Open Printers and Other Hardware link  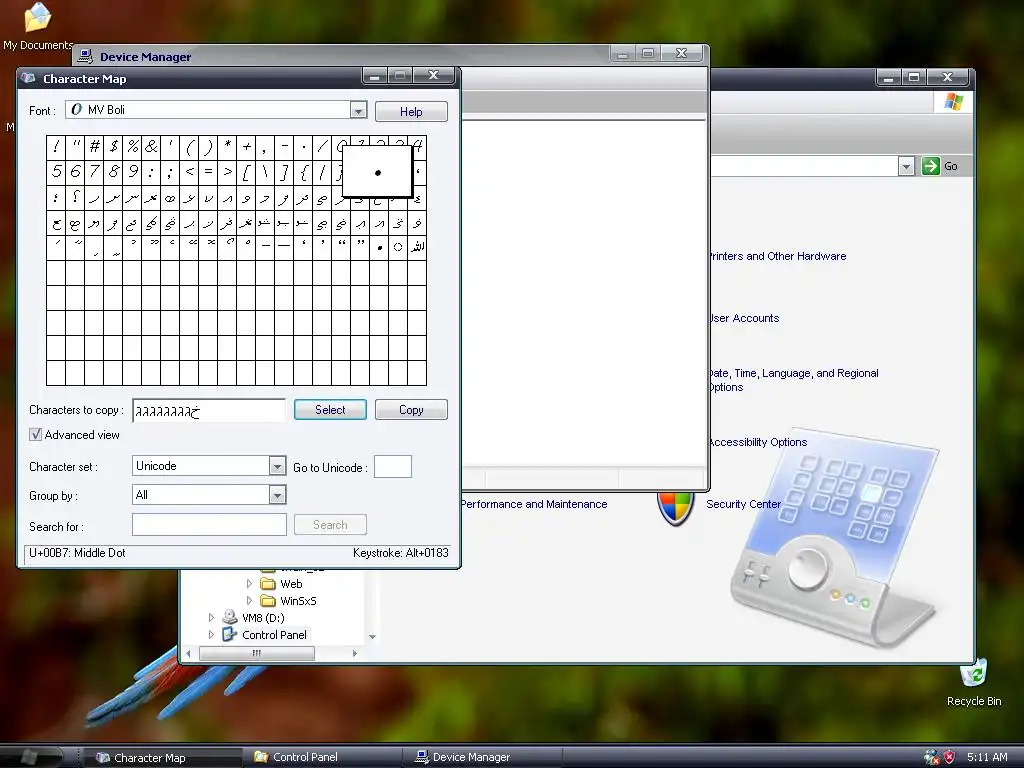pos(777,256)
